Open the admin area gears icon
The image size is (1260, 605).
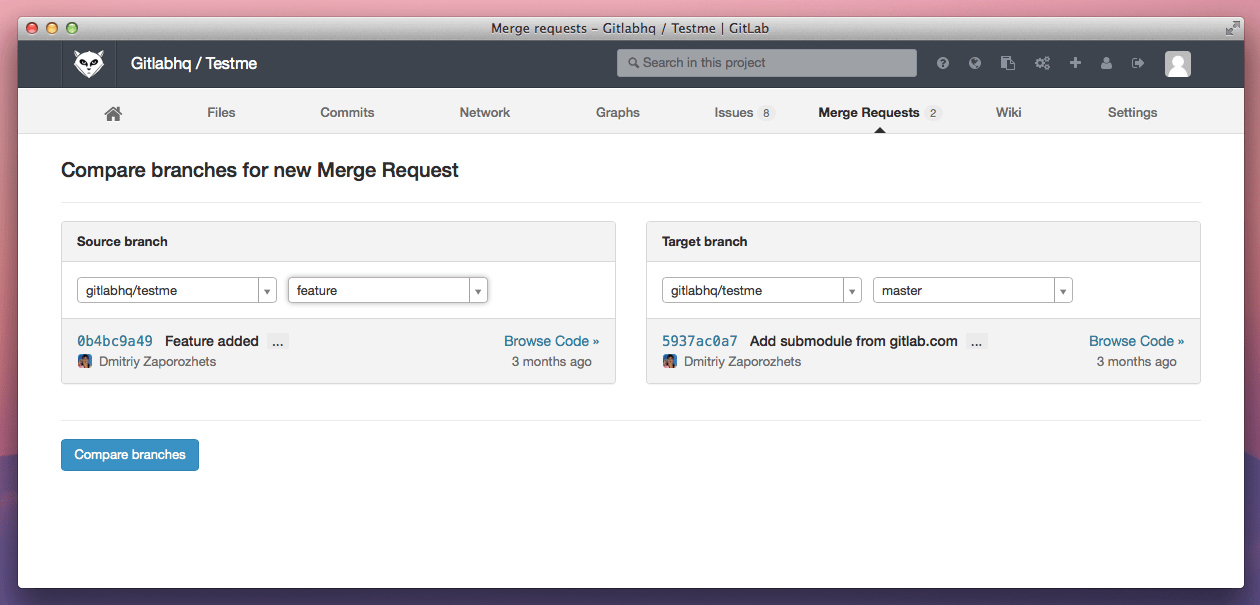point(1042,63)
